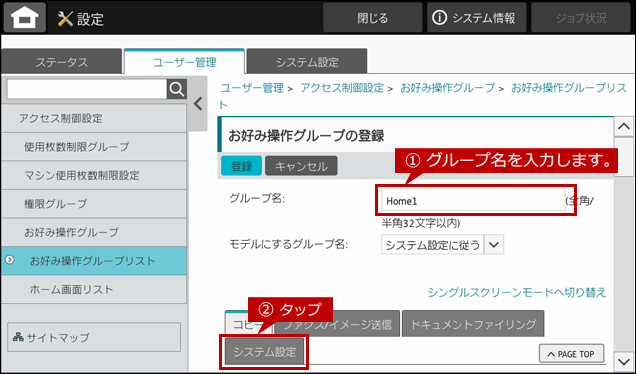Switch to the ステータス tab
Image resolution: width=636 pixels, height=374 pixels.
[62, 62]
